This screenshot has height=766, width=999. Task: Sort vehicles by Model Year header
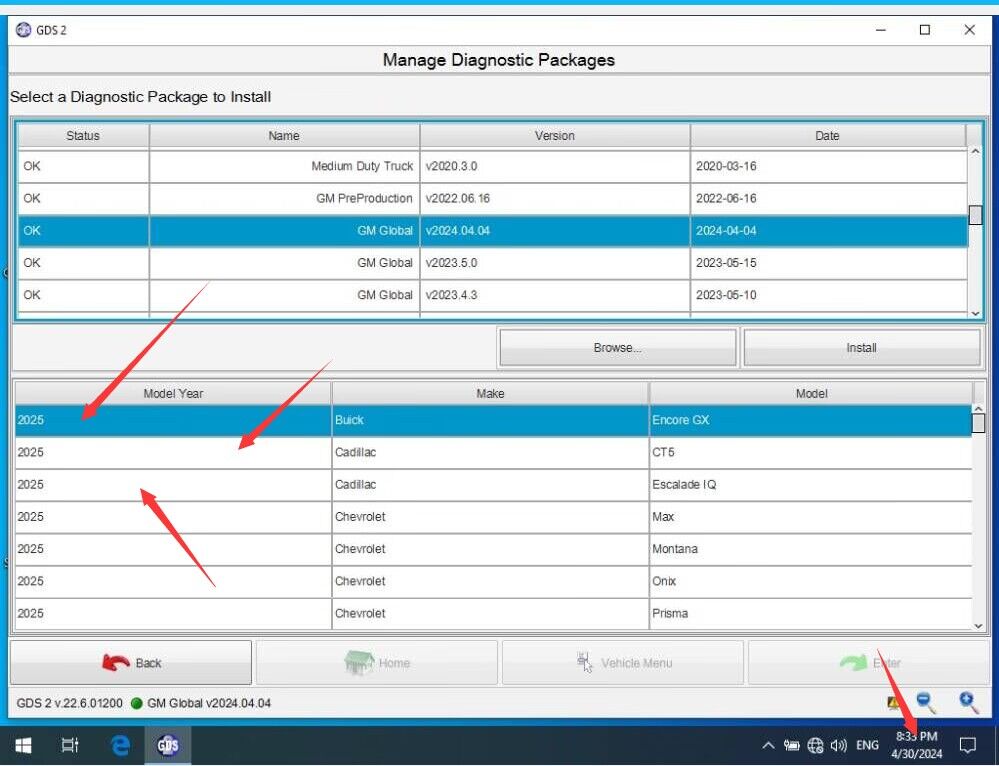pyautogui.click(x=173, y=394)
